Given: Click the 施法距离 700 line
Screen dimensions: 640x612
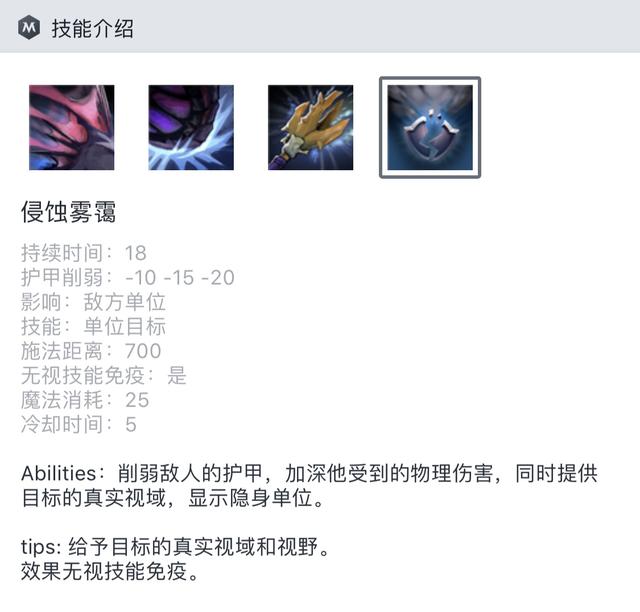Looking at the screenshot, I should (x=91, y=351).
